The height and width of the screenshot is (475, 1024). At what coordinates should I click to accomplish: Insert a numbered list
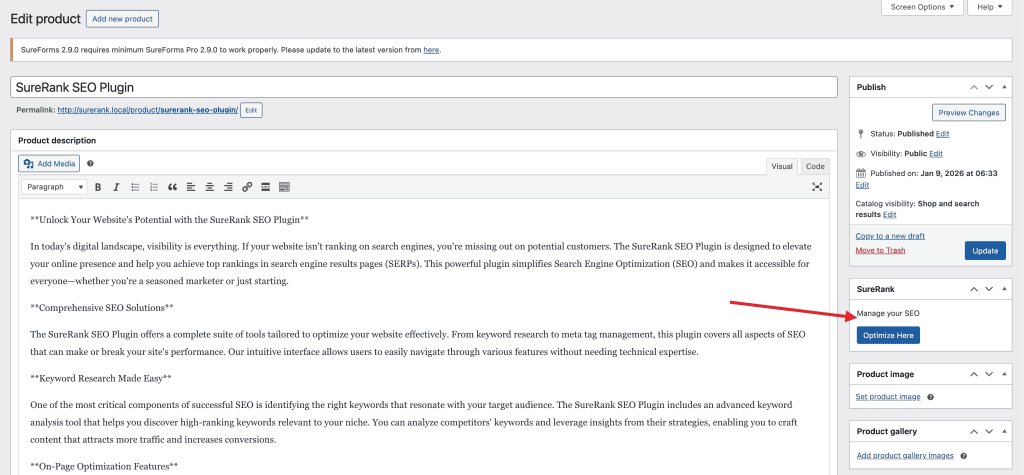coord(154,187)
